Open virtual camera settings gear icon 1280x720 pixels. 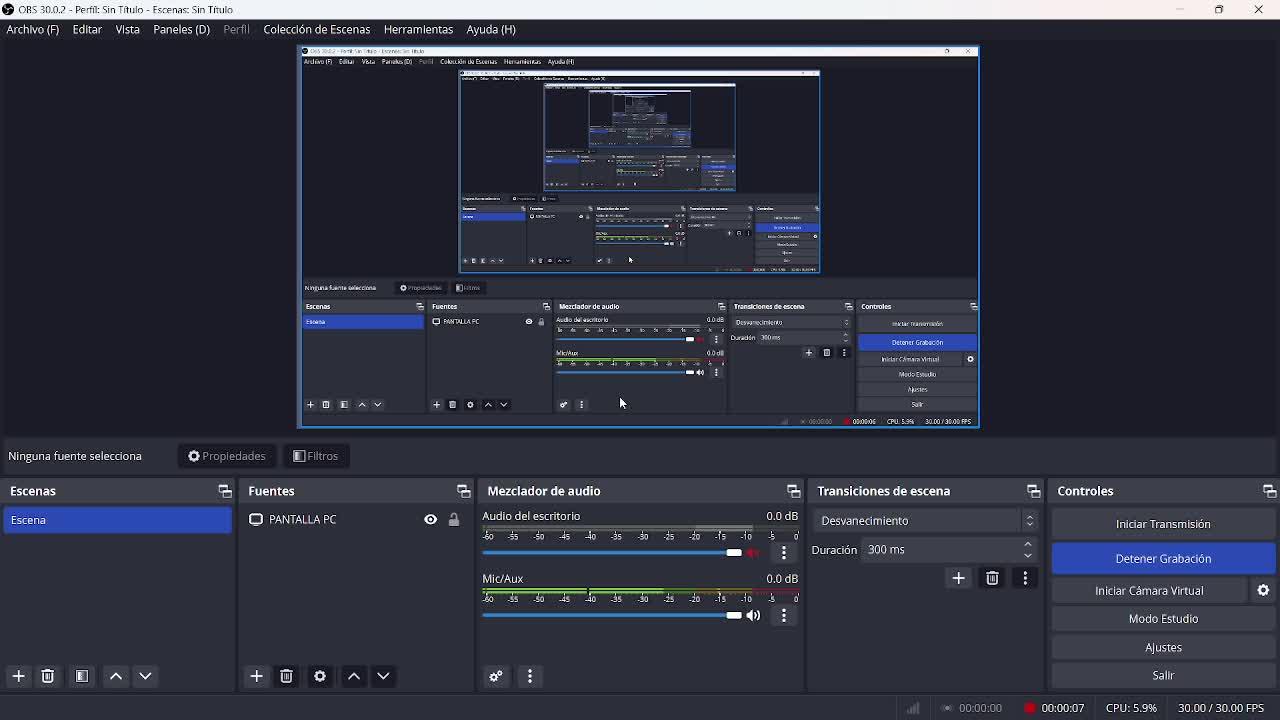click(x=1263, y=591)
